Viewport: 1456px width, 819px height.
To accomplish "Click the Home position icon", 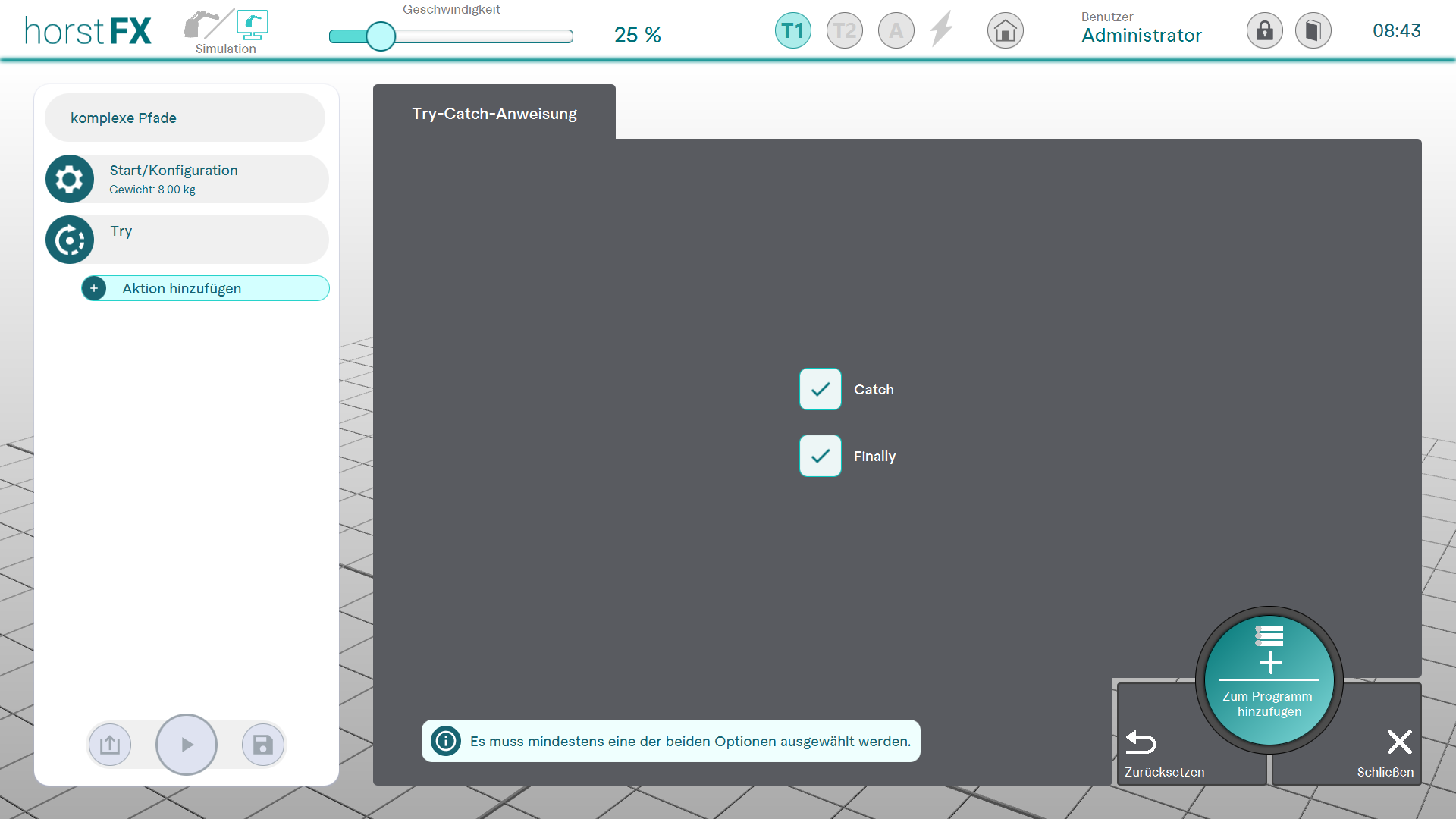I will tap(1005, 31).
